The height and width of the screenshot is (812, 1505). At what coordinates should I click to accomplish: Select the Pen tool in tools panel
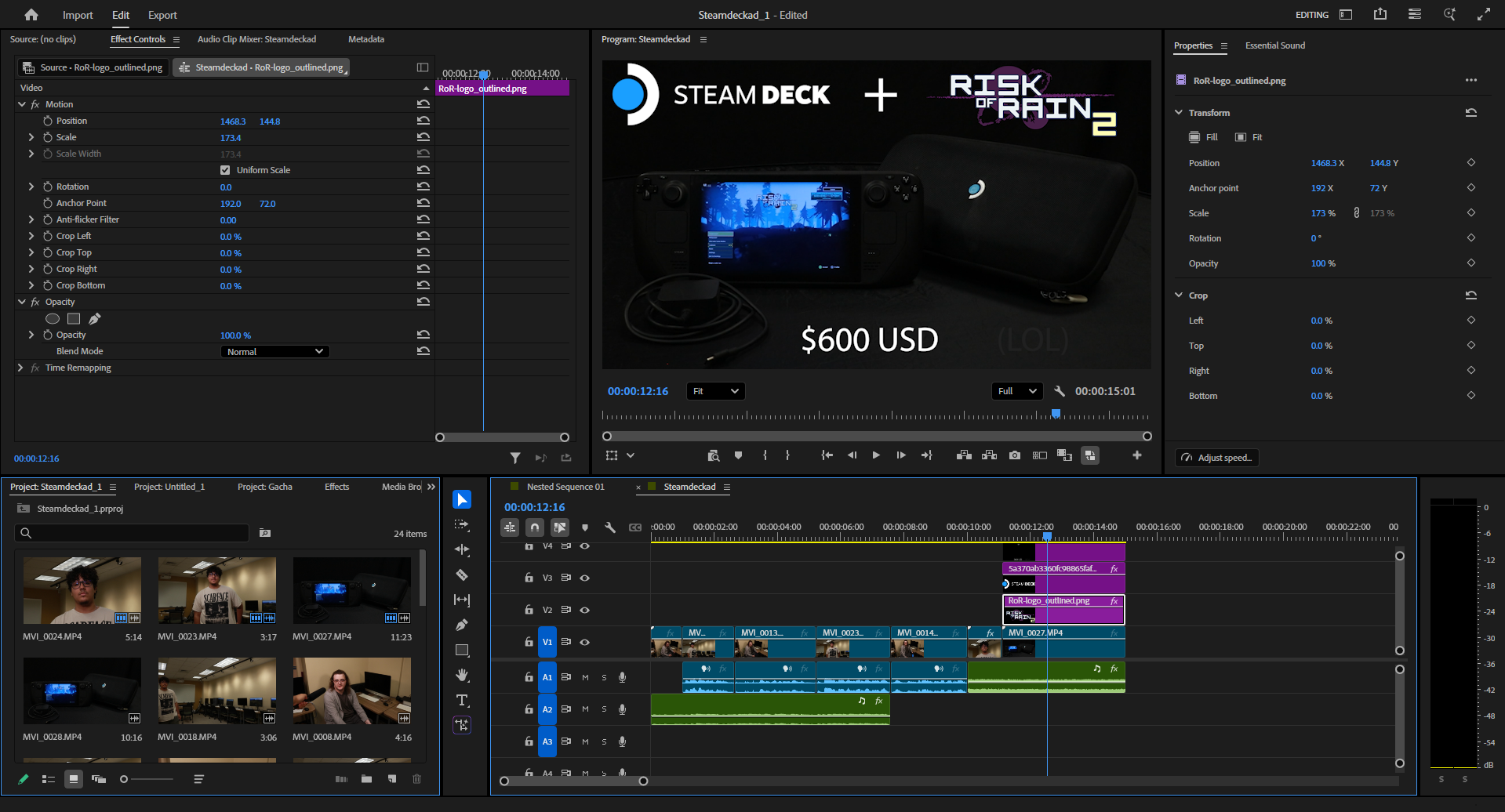(462, 625)
